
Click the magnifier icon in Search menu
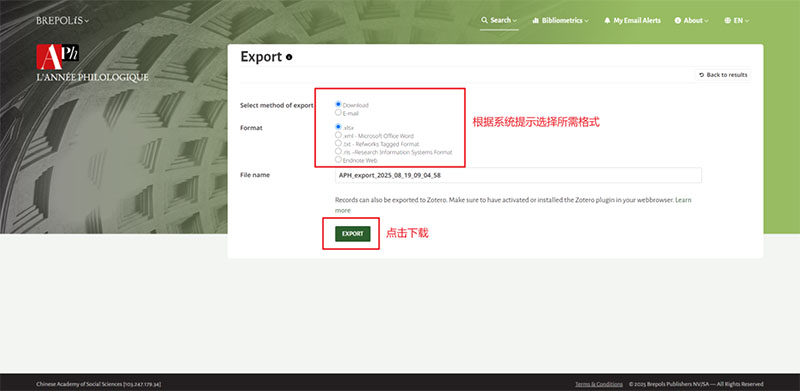coord(484,20)
